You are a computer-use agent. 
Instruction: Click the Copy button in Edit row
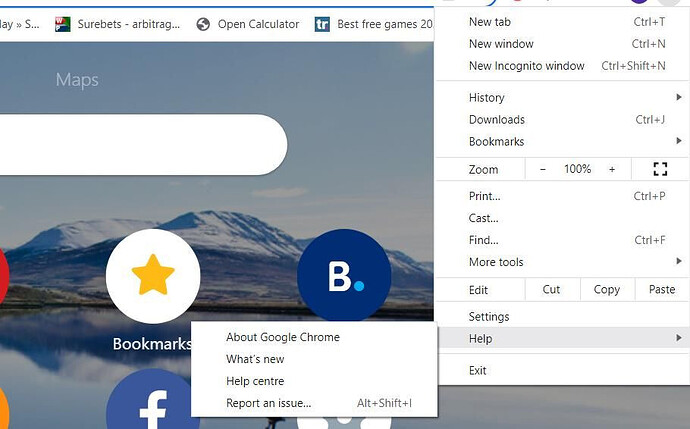[x=607, y=290]
